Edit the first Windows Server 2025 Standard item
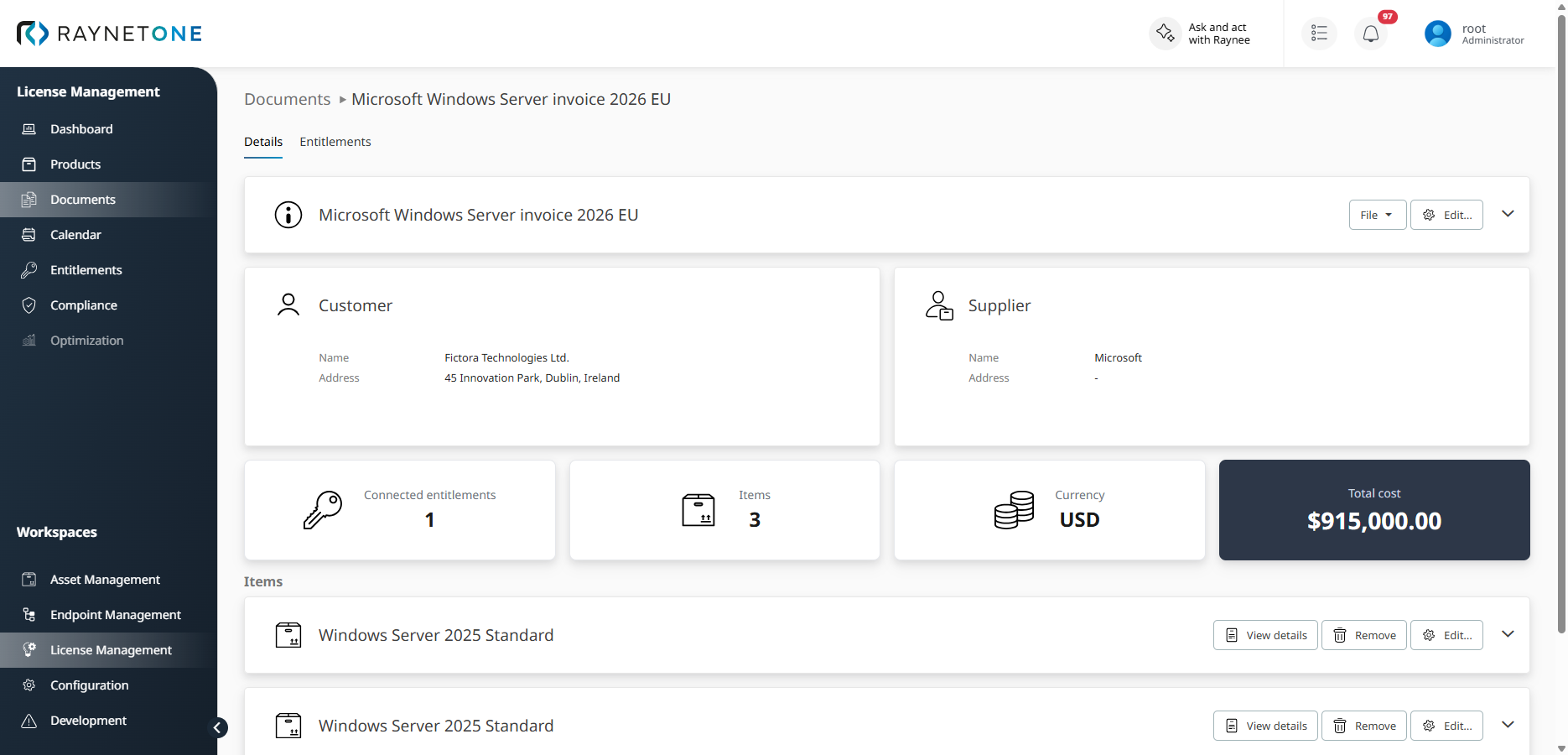 (x=1446, y=635)
